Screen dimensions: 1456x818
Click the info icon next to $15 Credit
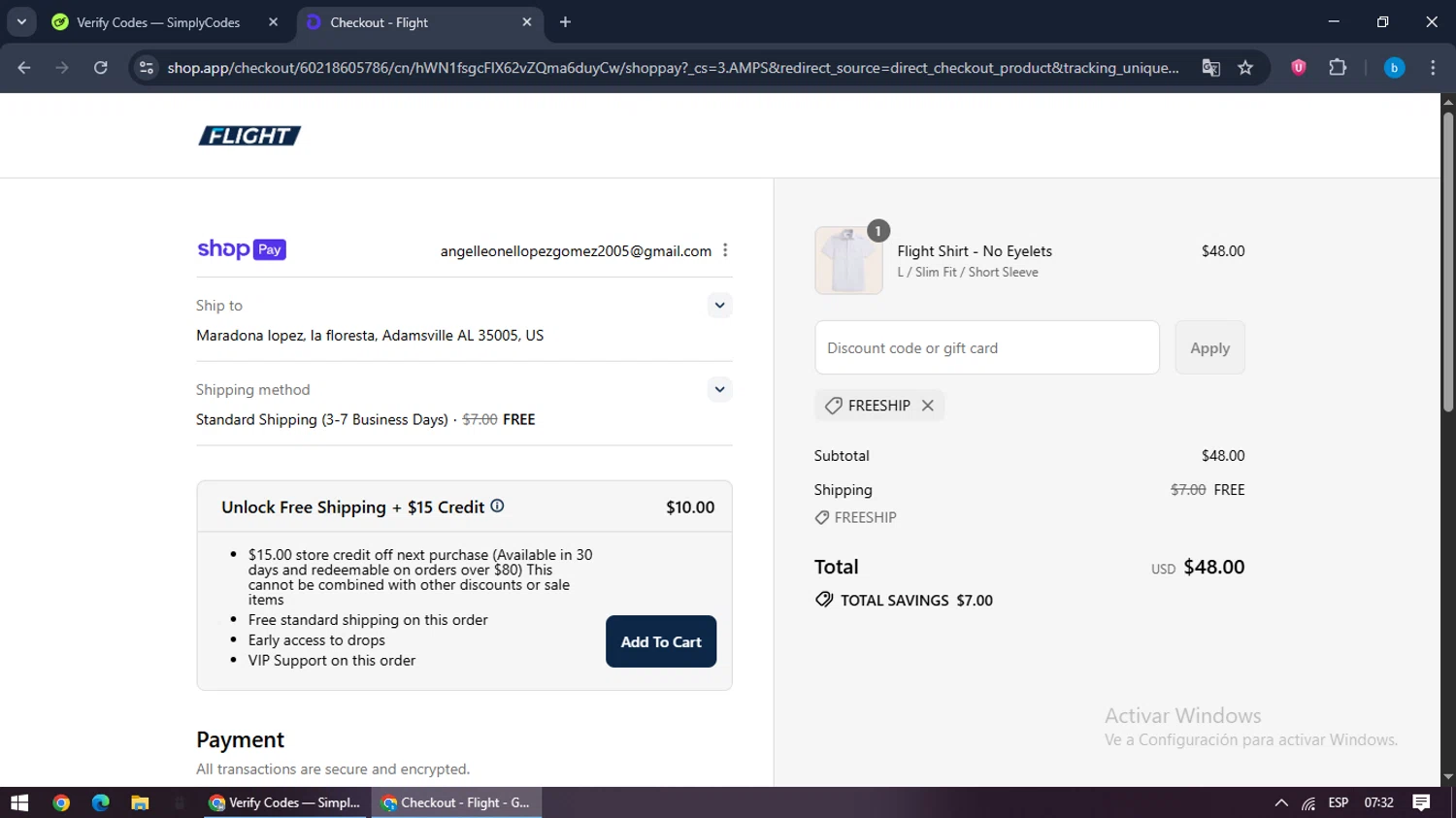point(497,506)
